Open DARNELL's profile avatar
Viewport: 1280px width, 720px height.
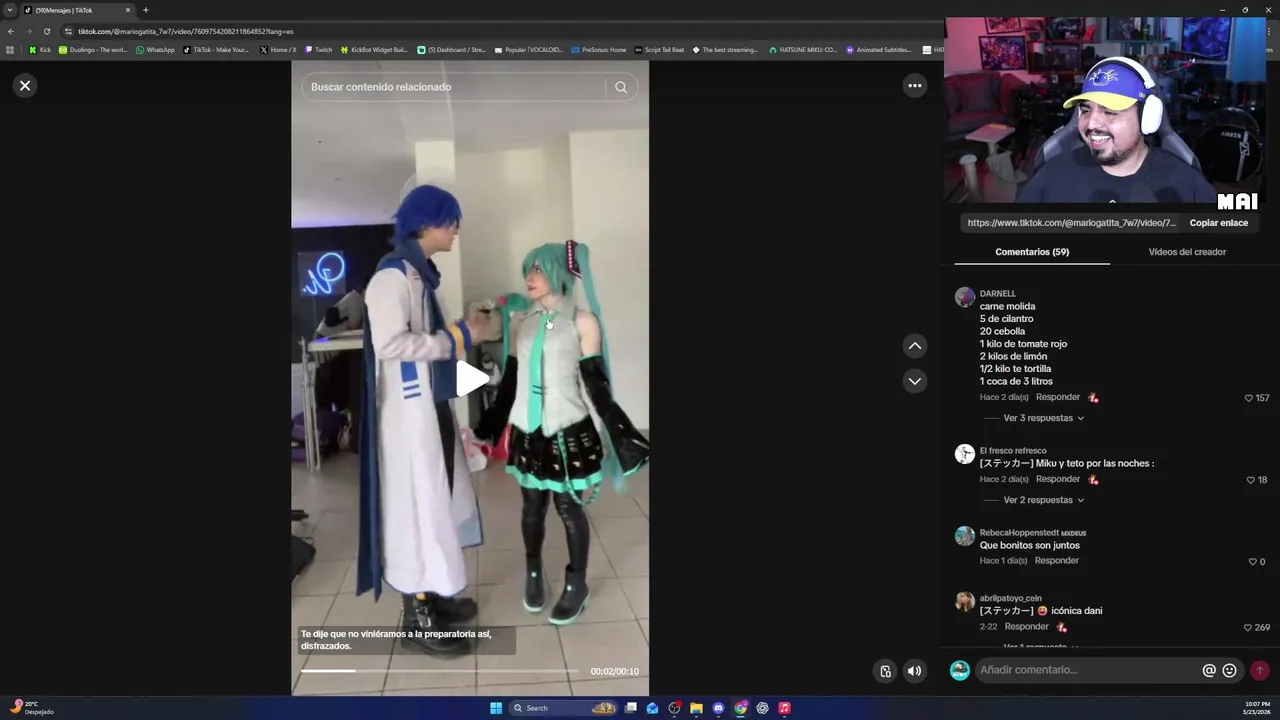(965, 297)
